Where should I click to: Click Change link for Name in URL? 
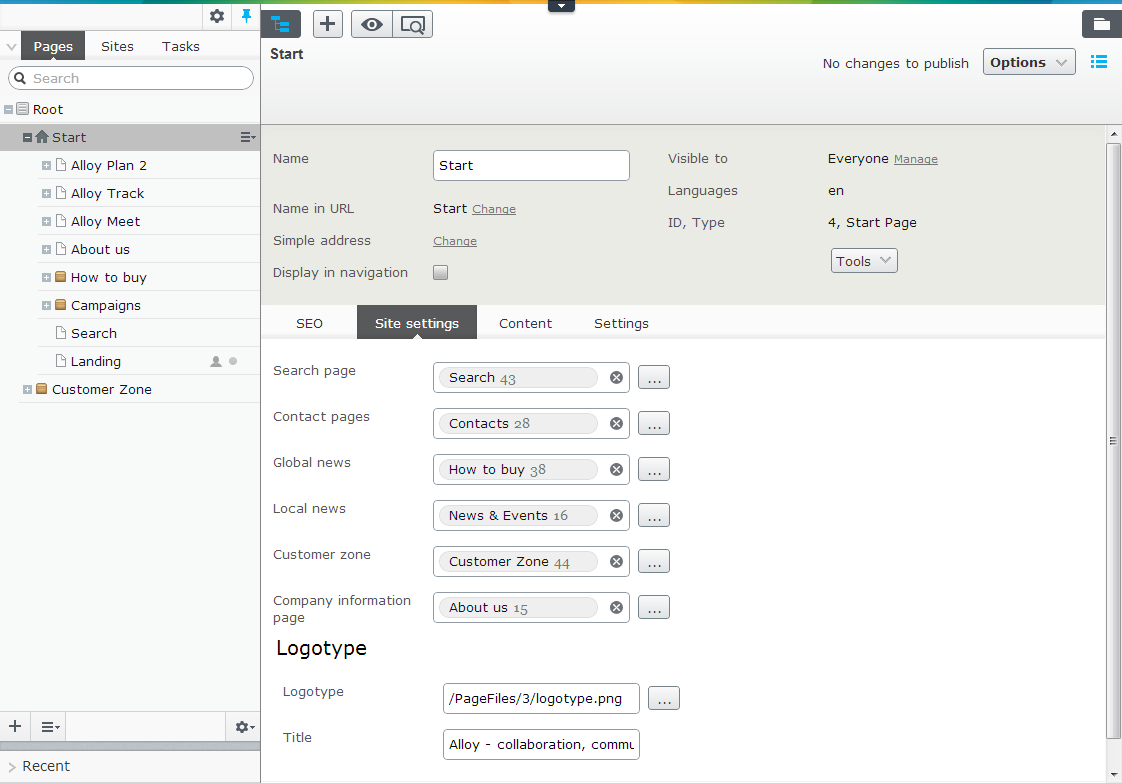494,209
